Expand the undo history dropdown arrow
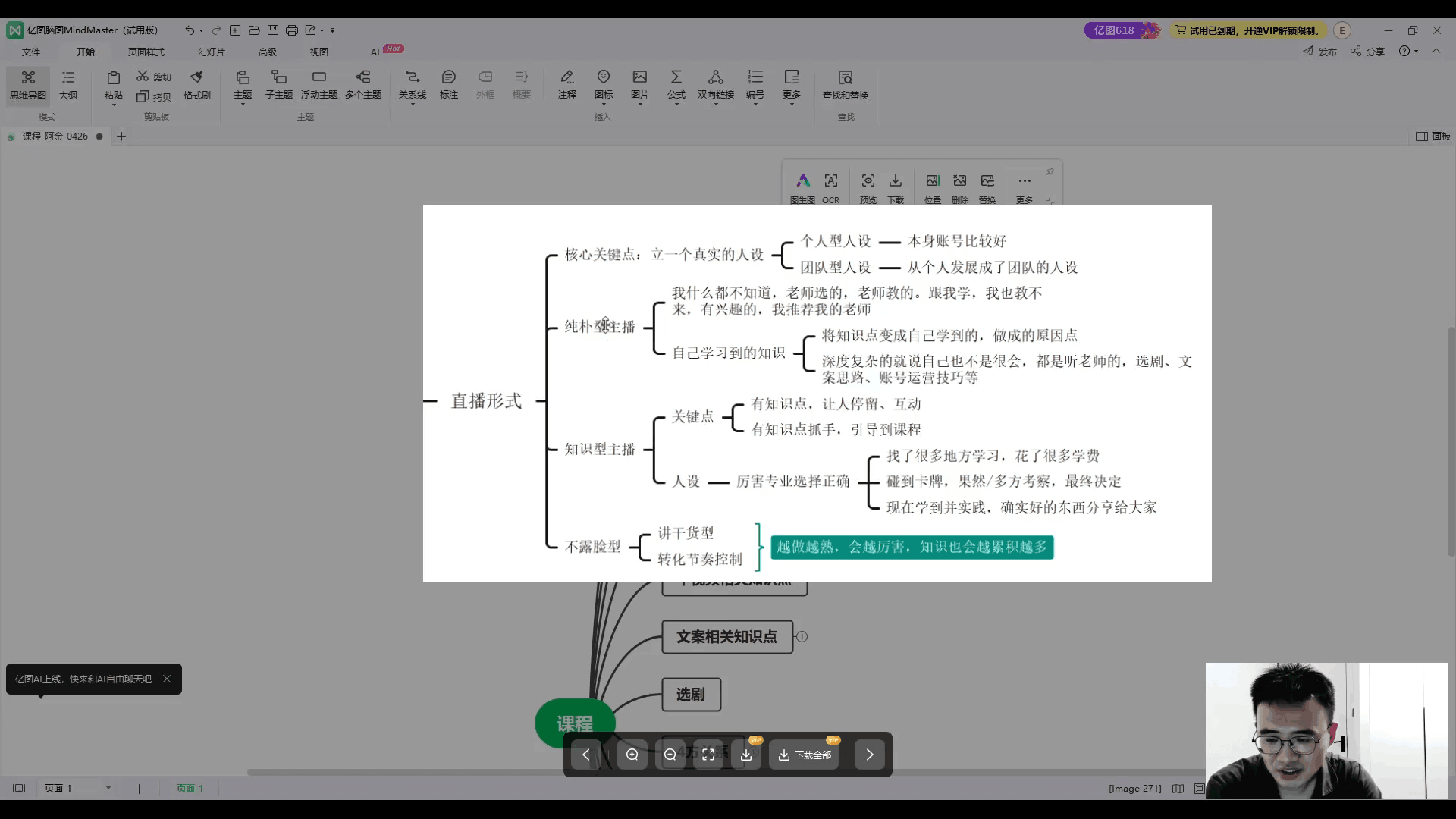Image resolution: width=1456 pixels, height=819 pixels. pos(202,31)
